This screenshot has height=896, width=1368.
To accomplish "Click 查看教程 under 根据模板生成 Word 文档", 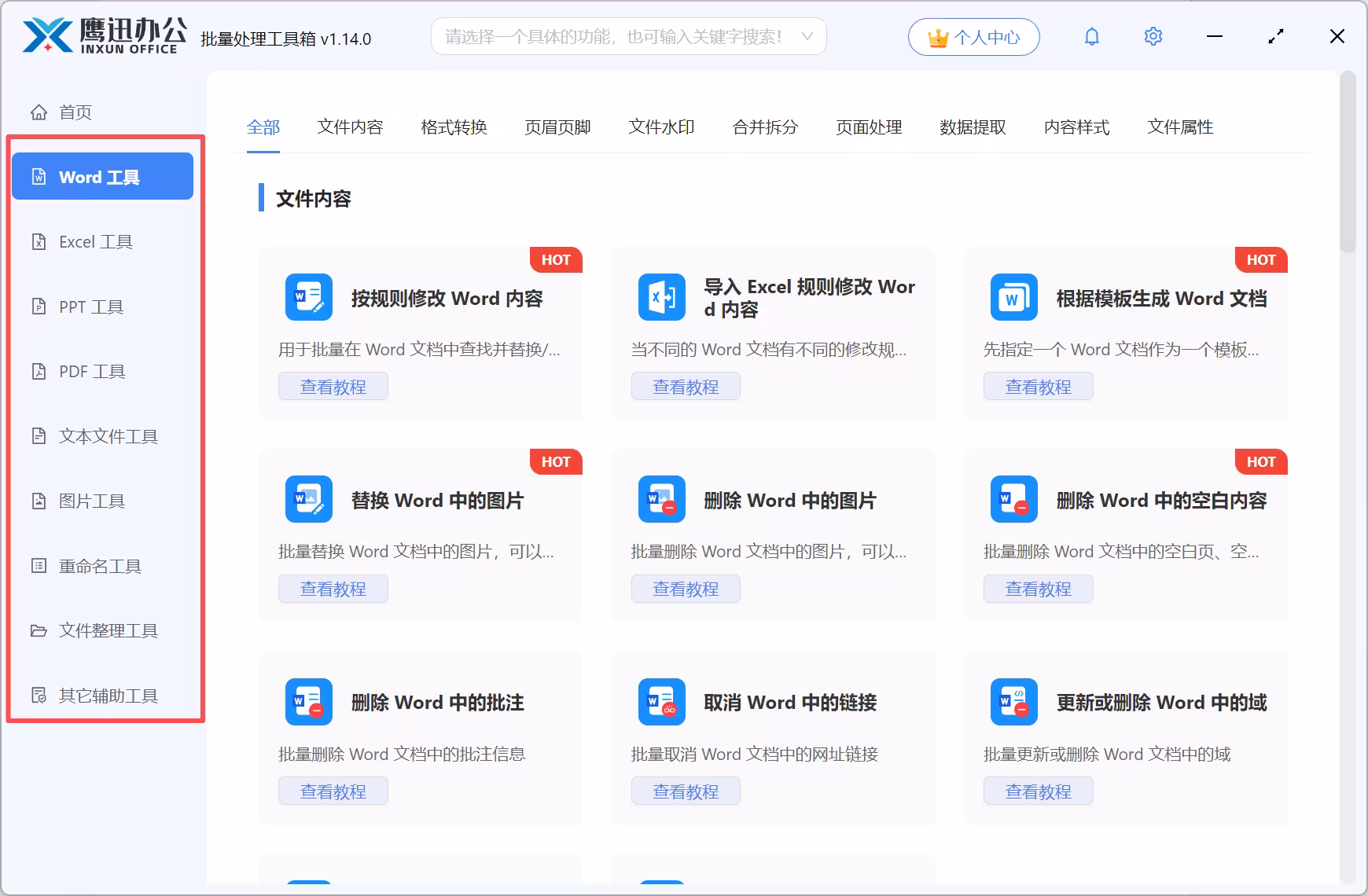I will (x=1038, y=386).
